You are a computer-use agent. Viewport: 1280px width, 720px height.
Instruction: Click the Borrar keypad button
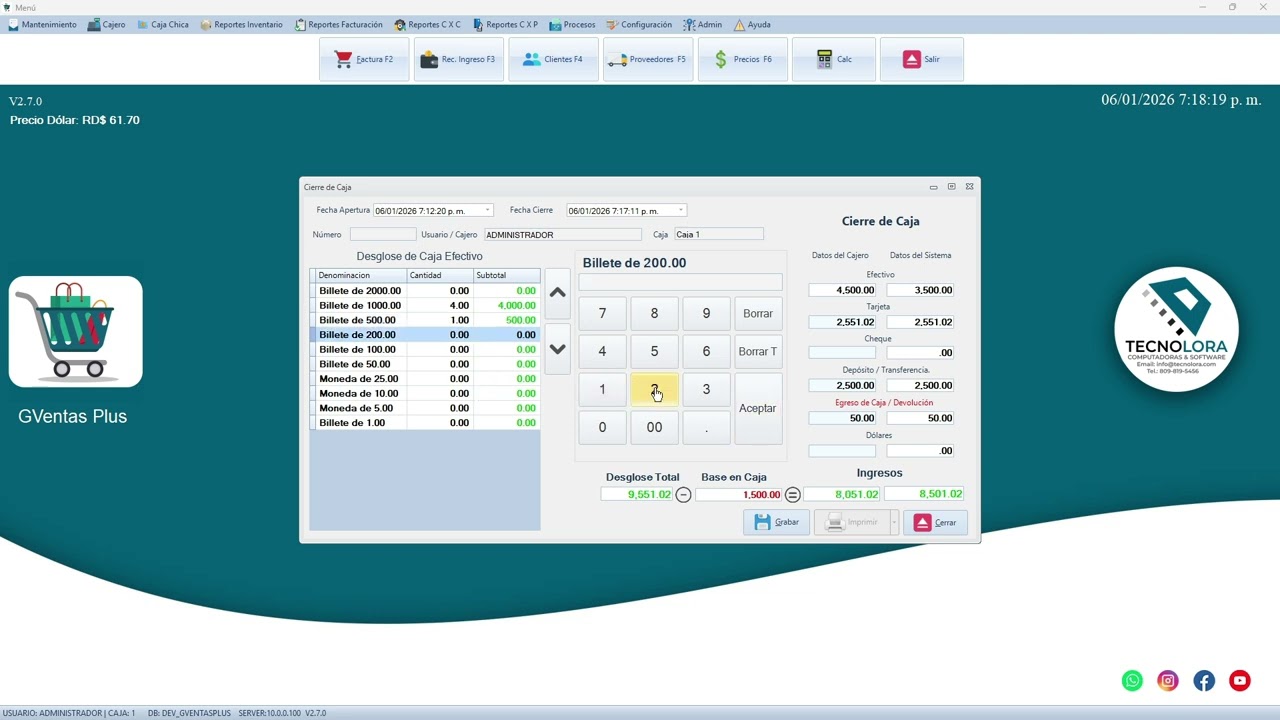click(x=758, y=314)
